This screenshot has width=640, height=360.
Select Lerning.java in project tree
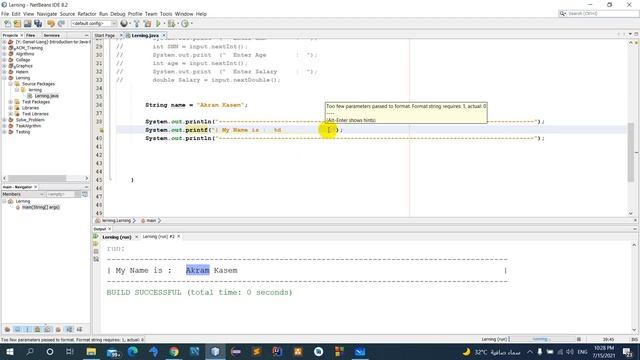point(46,96)
